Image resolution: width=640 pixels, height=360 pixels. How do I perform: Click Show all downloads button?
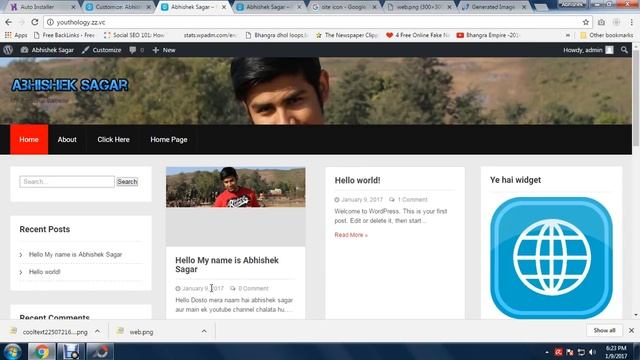click(604, 330)
